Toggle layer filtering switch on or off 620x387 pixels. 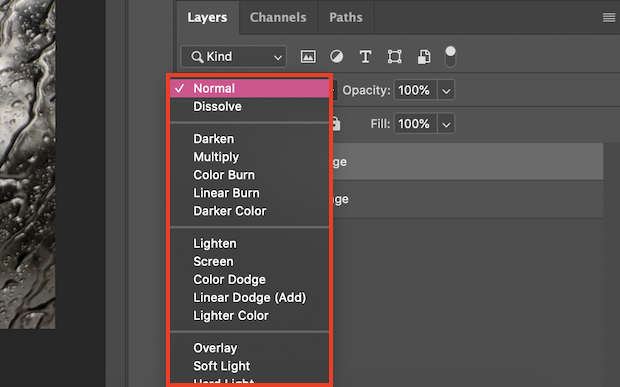tap(450, 57)
